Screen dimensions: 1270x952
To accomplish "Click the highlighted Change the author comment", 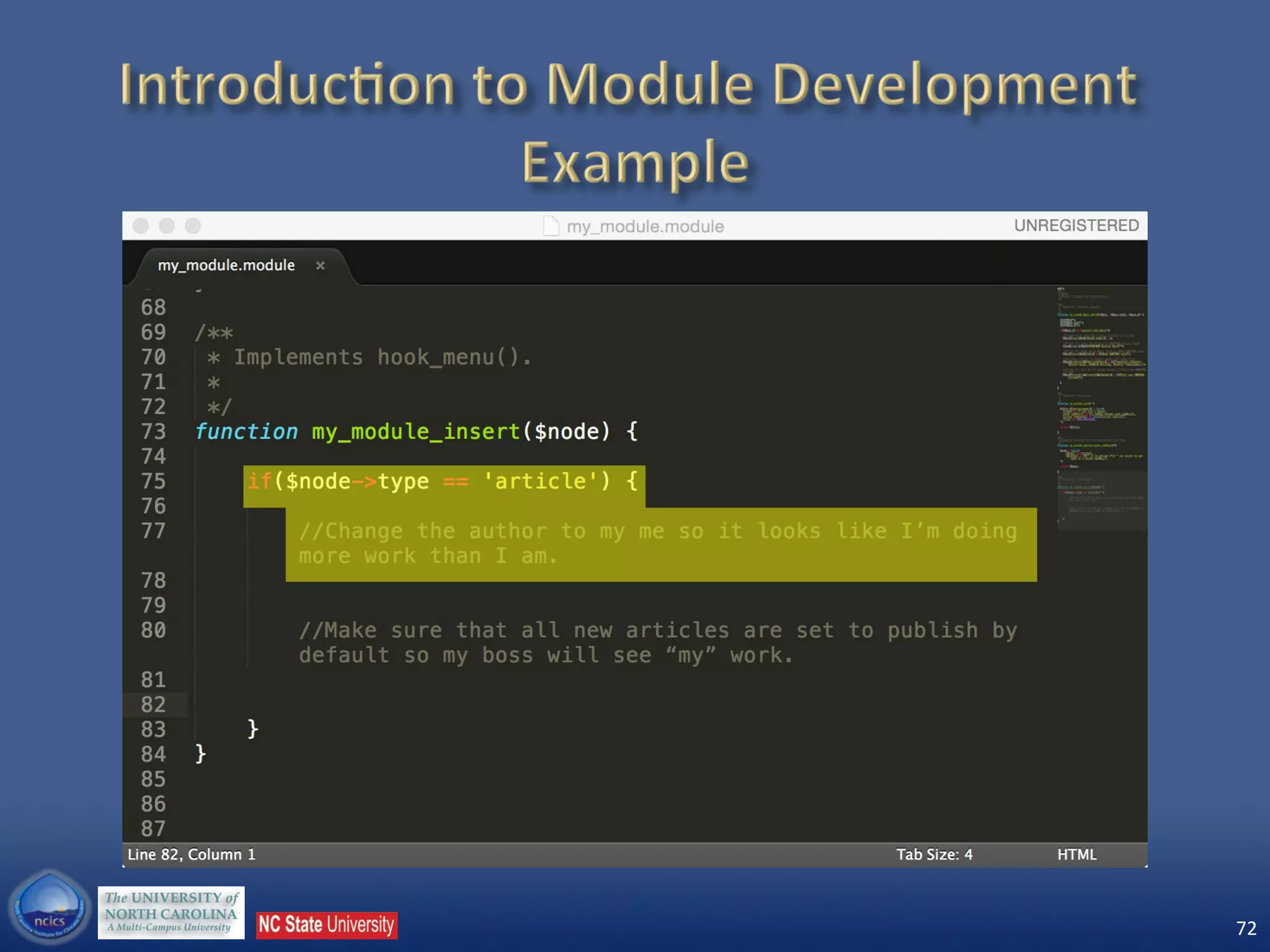I will click(657, 544).
